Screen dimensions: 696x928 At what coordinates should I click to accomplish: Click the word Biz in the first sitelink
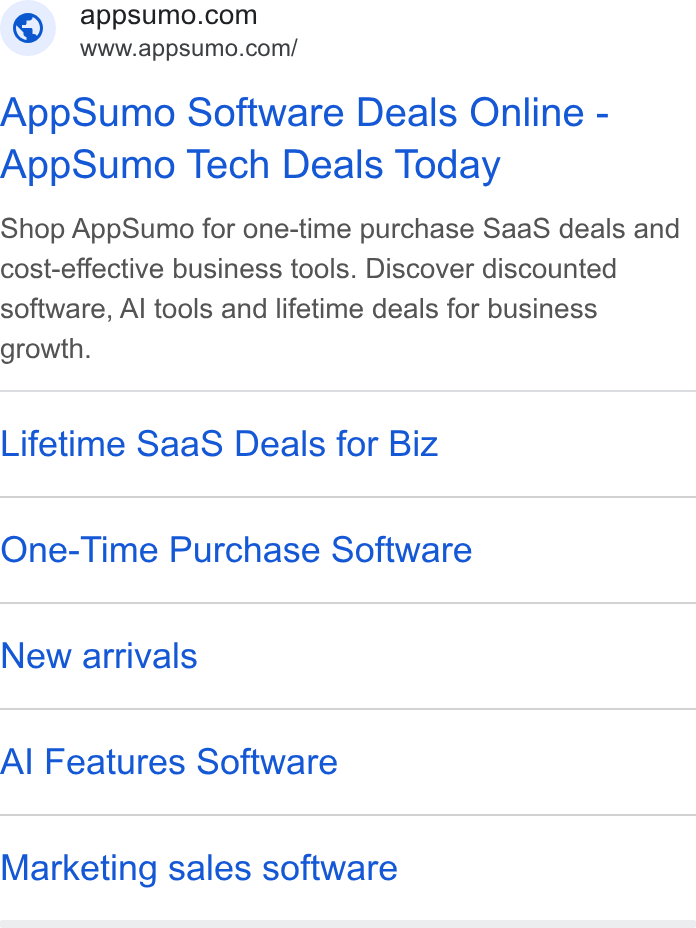[x=413, y=444]
